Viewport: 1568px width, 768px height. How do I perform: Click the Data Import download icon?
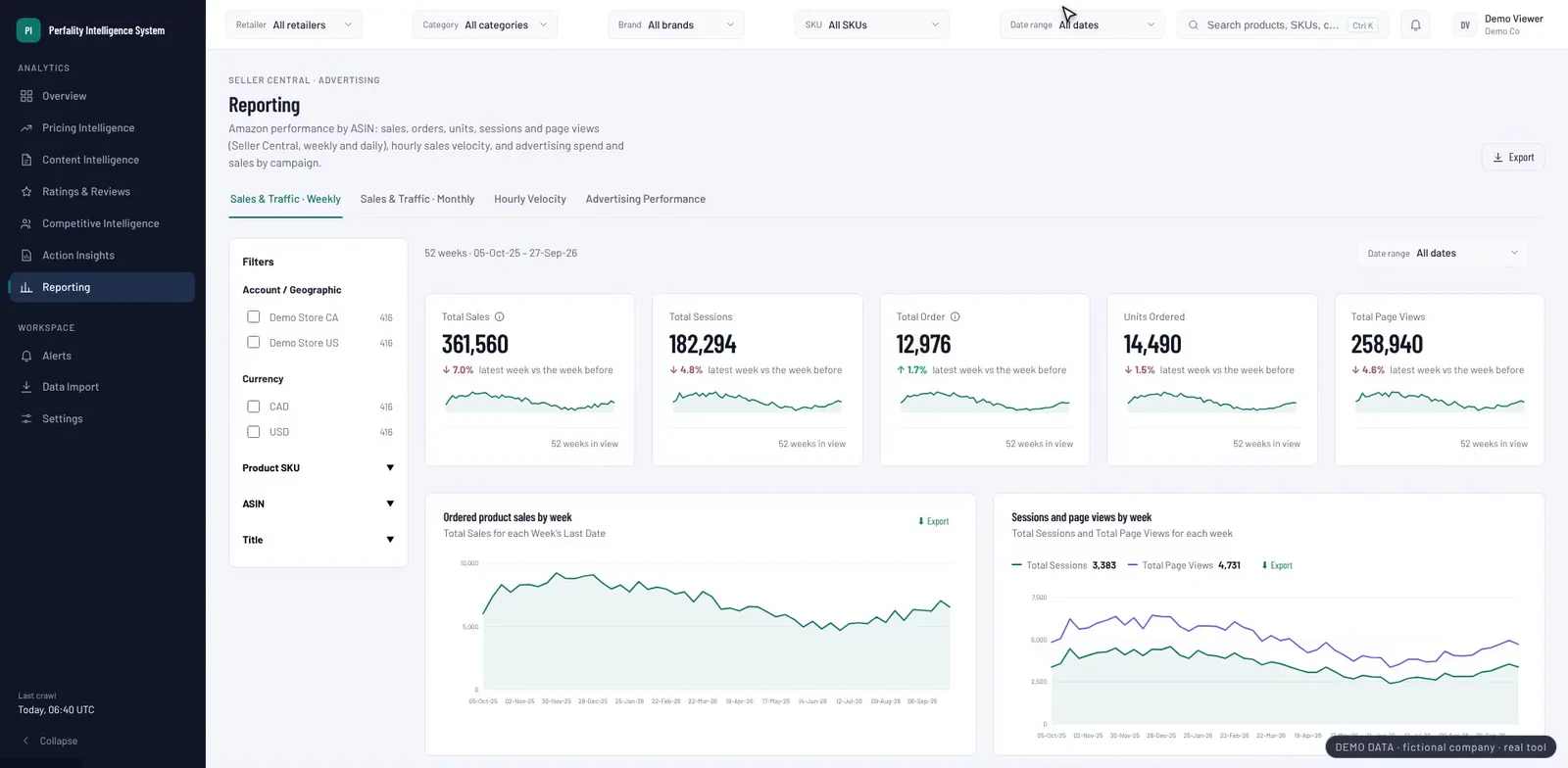[x=26, y=387]
